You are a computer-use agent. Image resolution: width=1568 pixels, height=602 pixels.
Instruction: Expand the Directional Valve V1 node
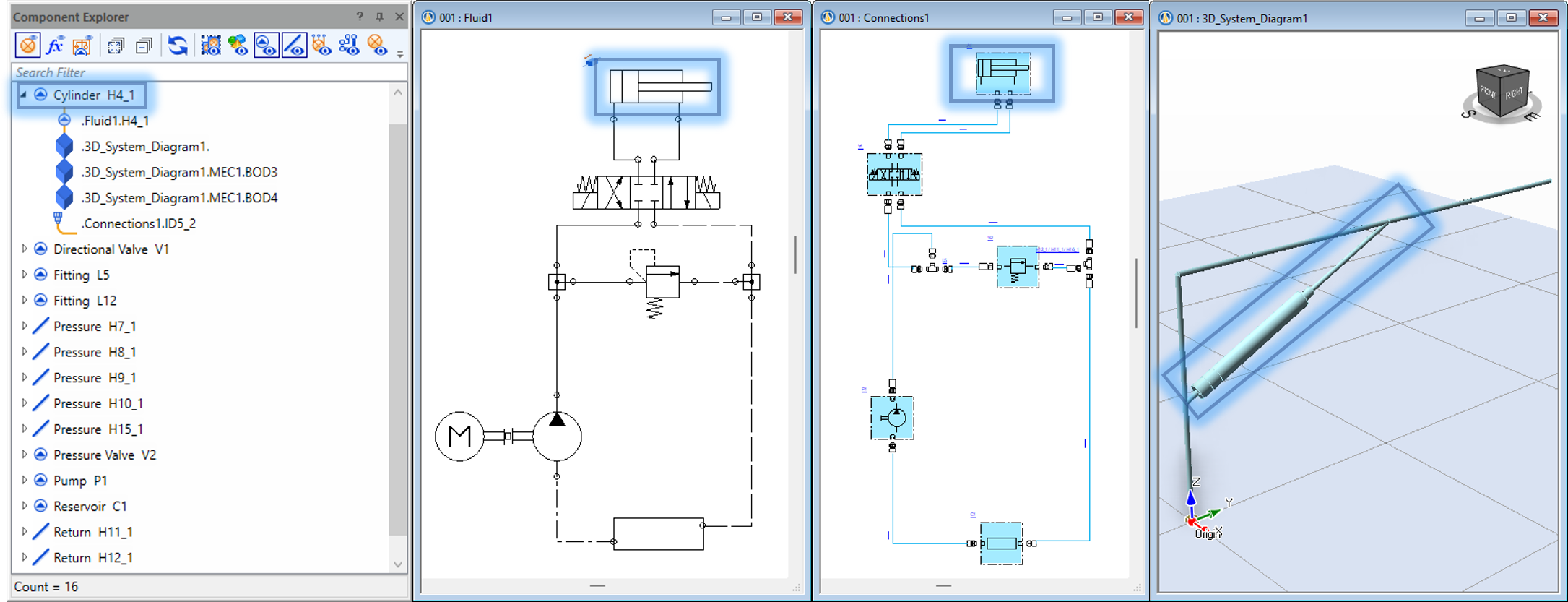tap(24, 249)
